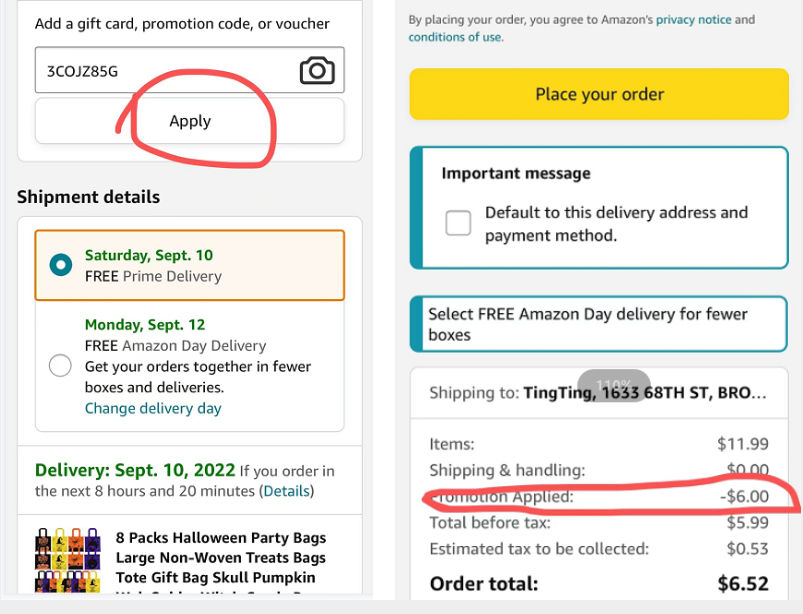Click the Shipment details heading
The height and width of the screenshot is (614, 803).
(88, 197)
